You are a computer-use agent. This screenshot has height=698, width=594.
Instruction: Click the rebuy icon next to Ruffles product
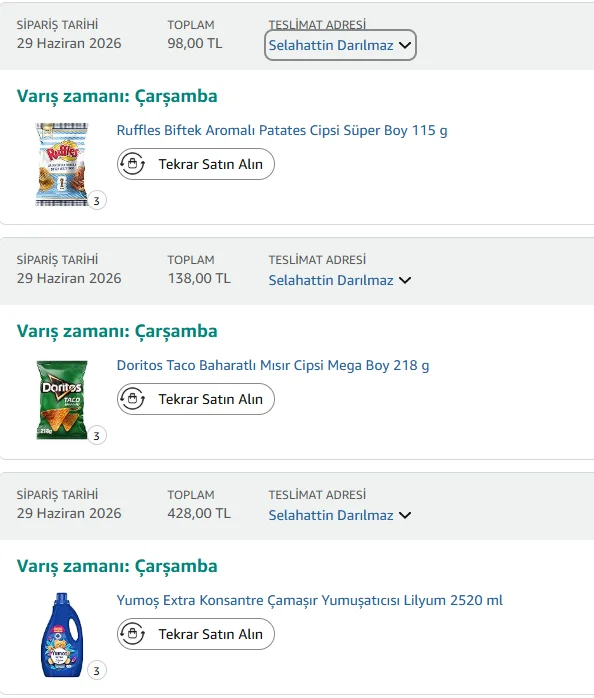[132, 164]
